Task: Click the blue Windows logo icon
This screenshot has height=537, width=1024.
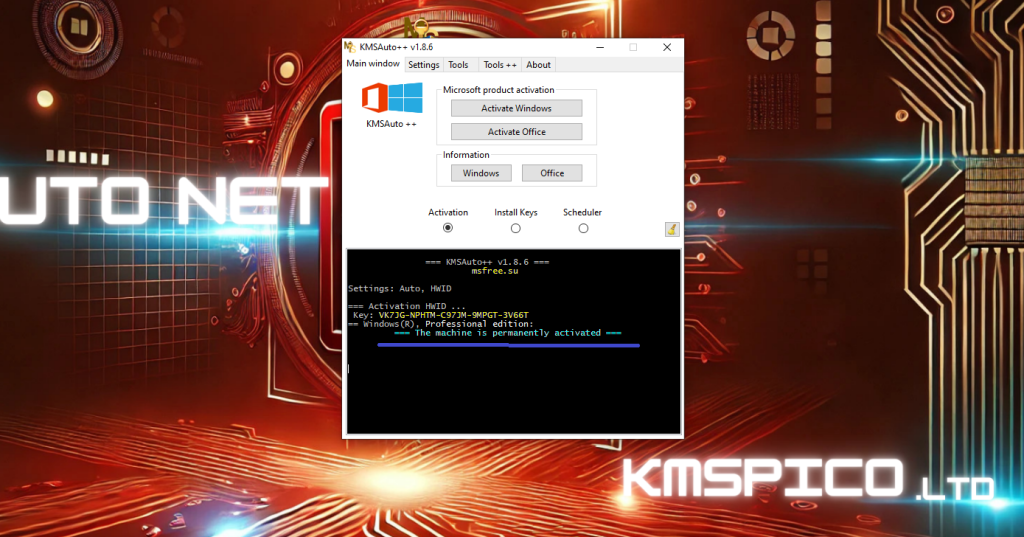Action: [405, 98]
